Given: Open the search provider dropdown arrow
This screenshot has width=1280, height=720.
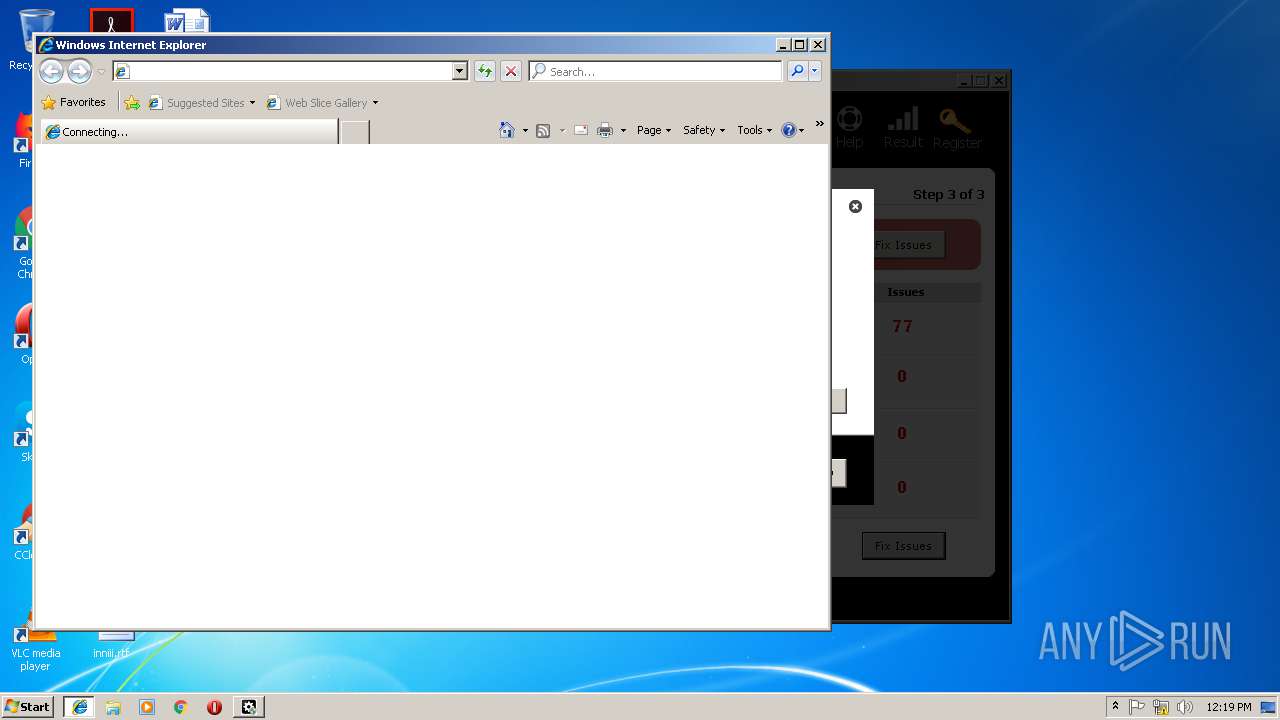Looking at the screenshot, I should pyautogui.click(x=815, y=71).
